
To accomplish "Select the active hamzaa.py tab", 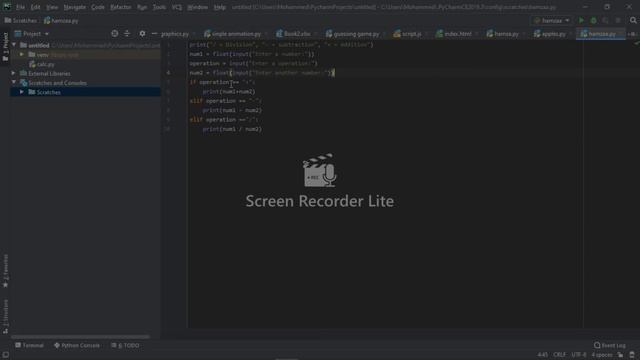I will pos(600,34).
